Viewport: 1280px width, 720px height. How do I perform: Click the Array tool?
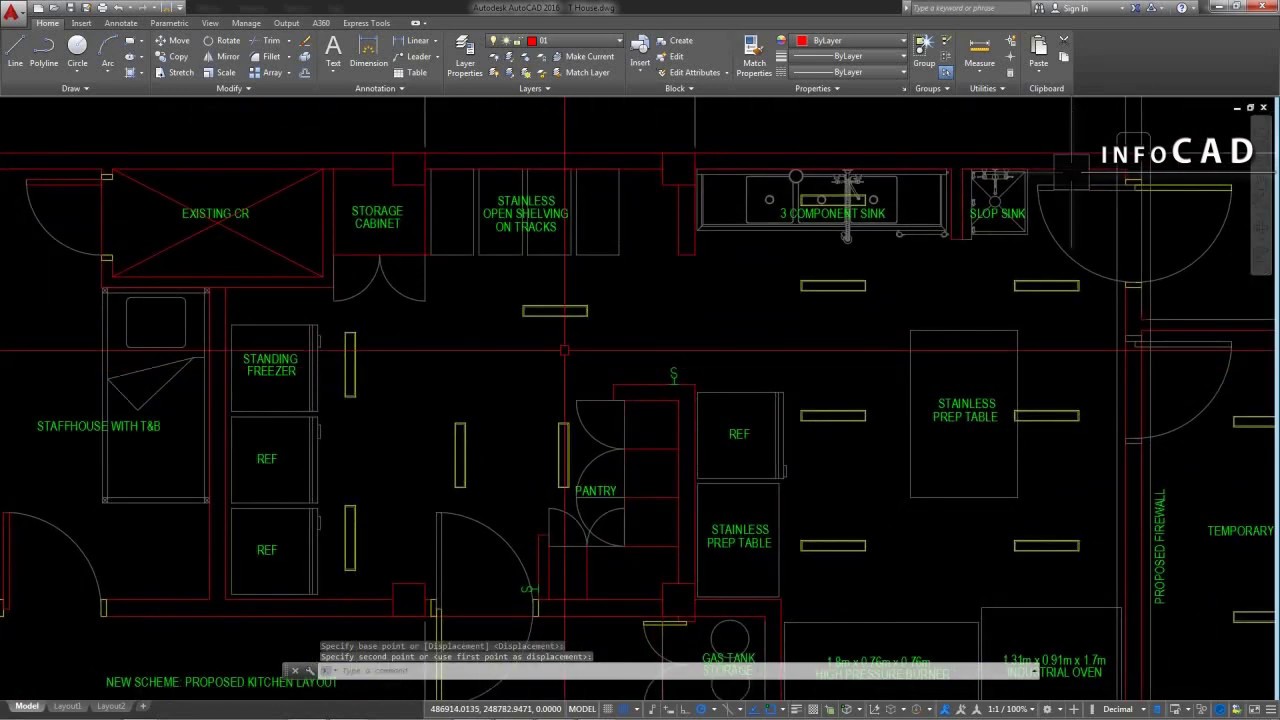pos(265,73)
